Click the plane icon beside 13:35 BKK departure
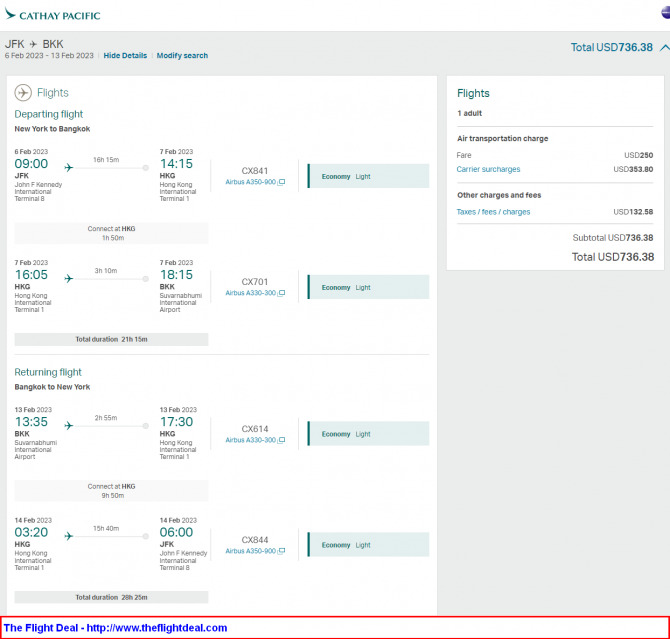The height and width of the screenshot is (639, 670). (69, 426)
